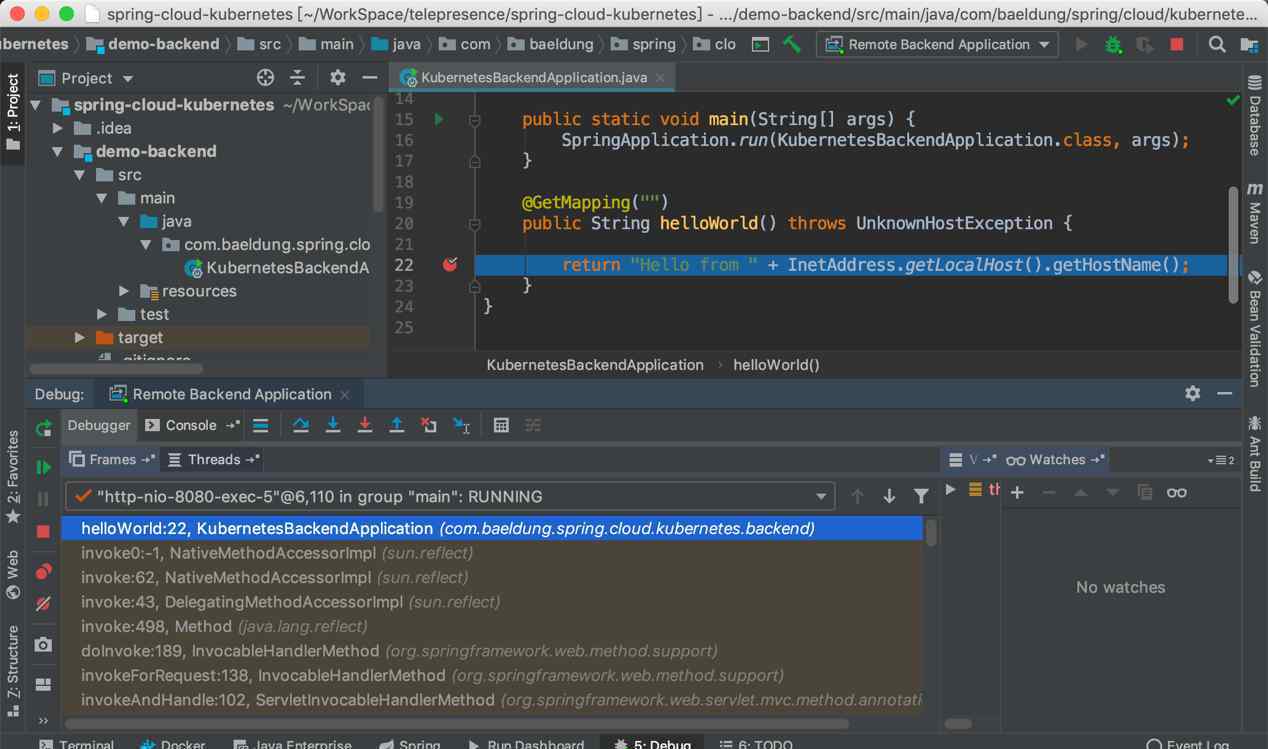Click the Run to Cursor icon
Image resolution: width=1268 pixels, height=749 pixels.
461,425
